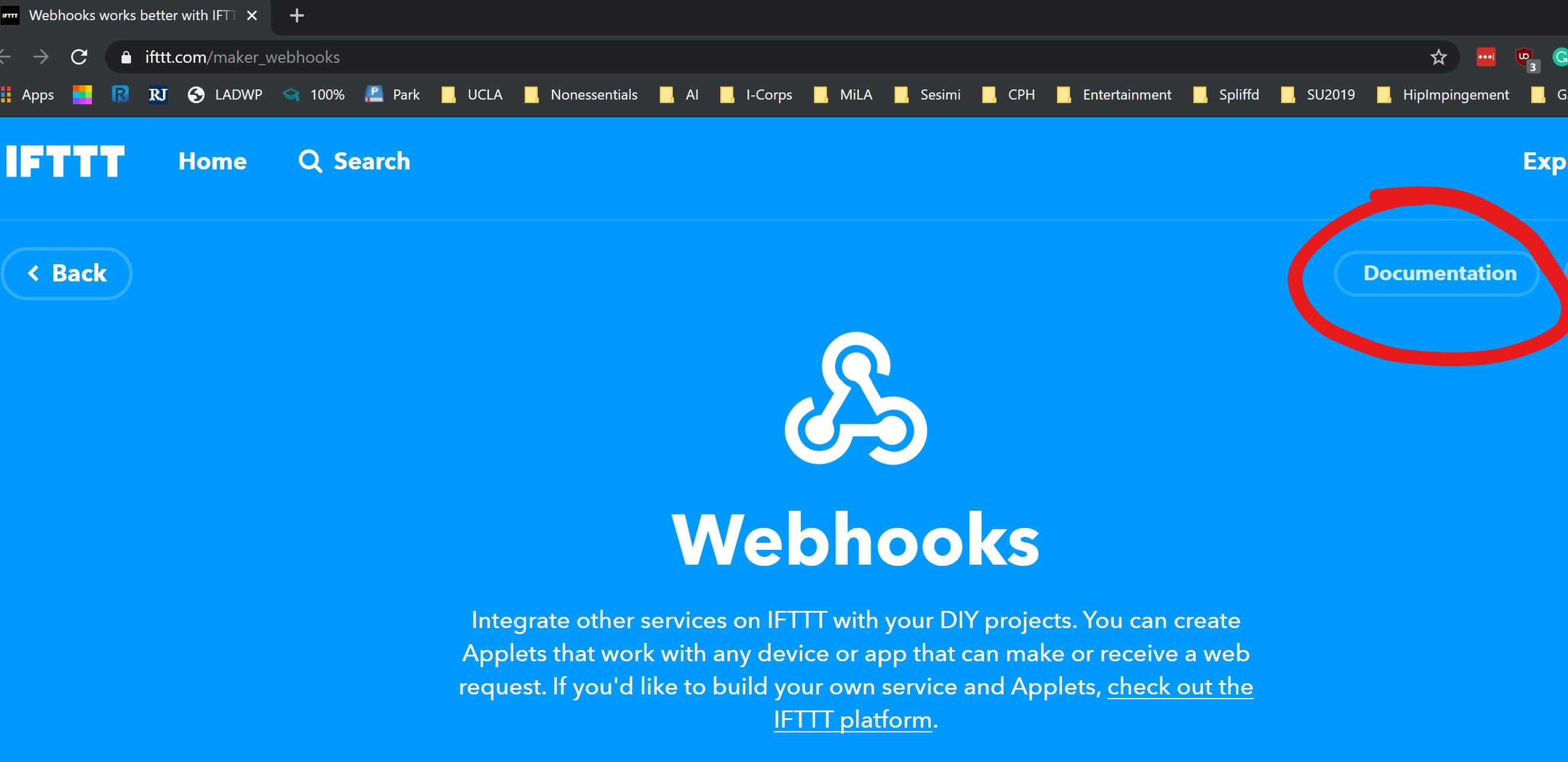Open the red LastPass extension icon
Viewport: 1568px width, 762px height.
click(x=1486, y=57)
